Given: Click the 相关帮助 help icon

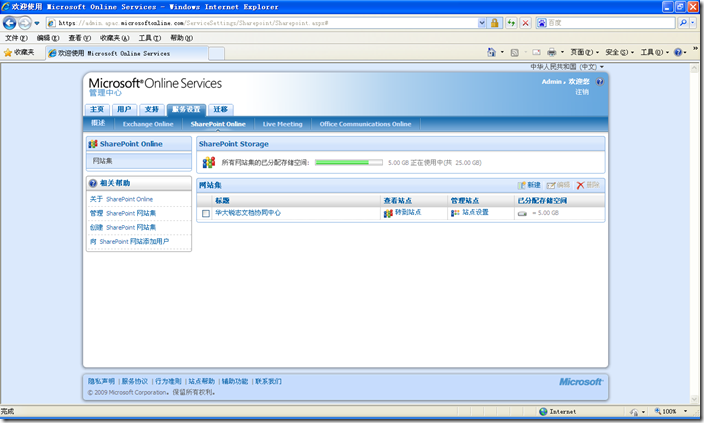Looking at the screenshot, I should click(x=93, y=183).
